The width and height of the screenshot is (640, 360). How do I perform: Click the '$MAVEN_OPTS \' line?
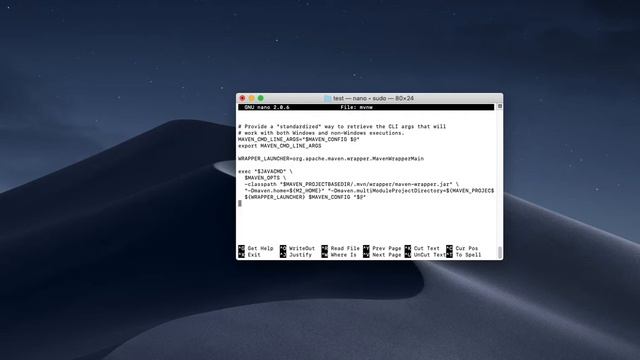coord(265,178)
